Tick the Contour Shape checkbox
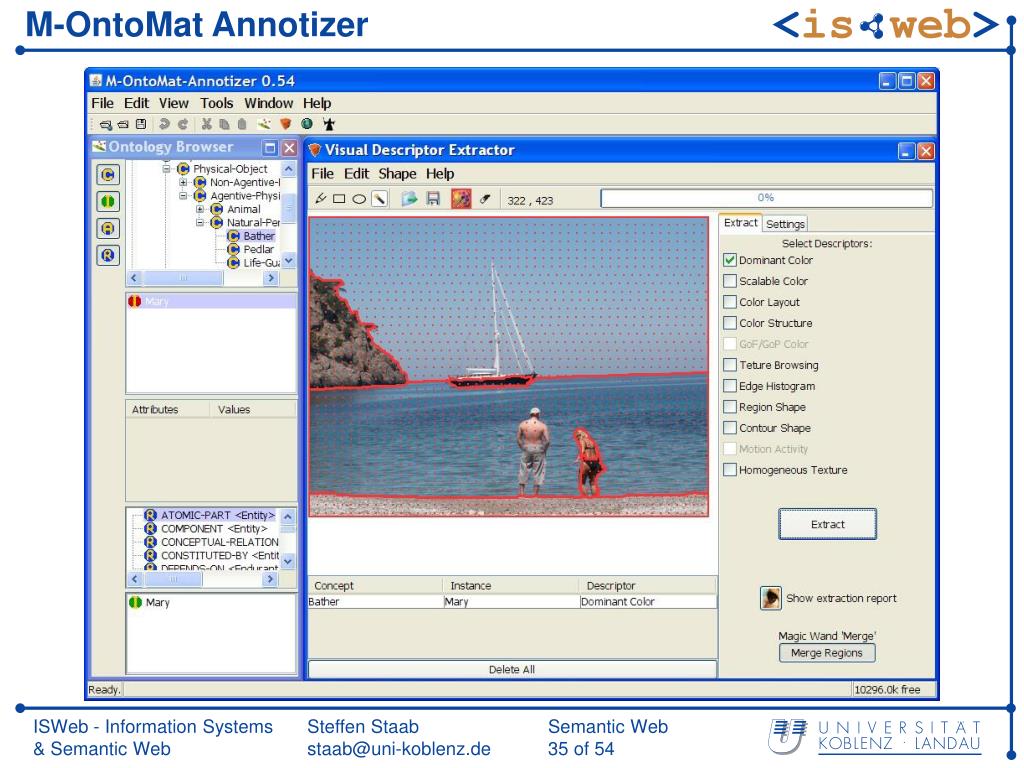Viewport: 1024px width, 768px height. point(730,428)
